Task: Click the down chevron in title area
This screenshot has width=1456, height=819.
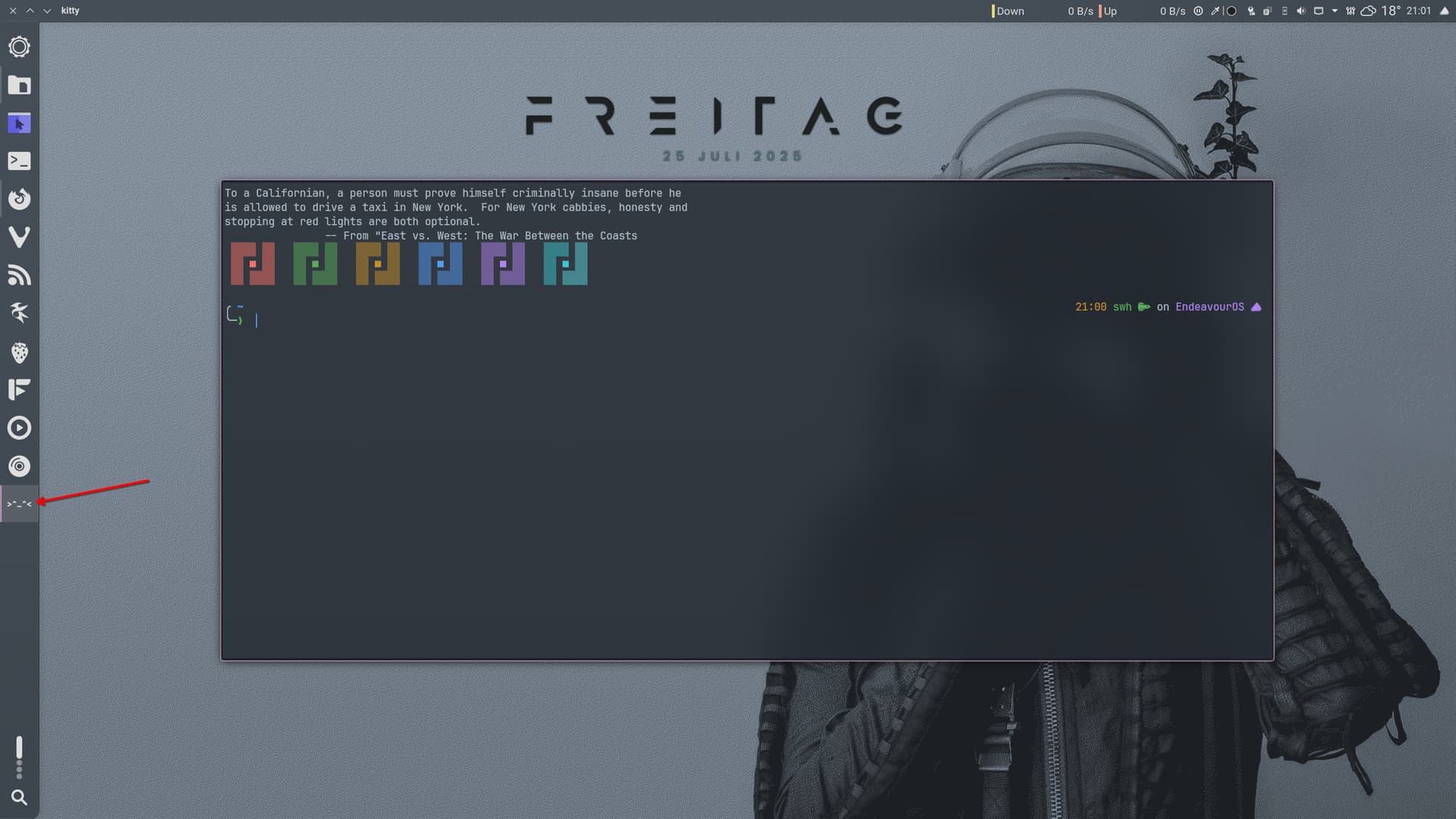Action: click(x=47, y=11)
